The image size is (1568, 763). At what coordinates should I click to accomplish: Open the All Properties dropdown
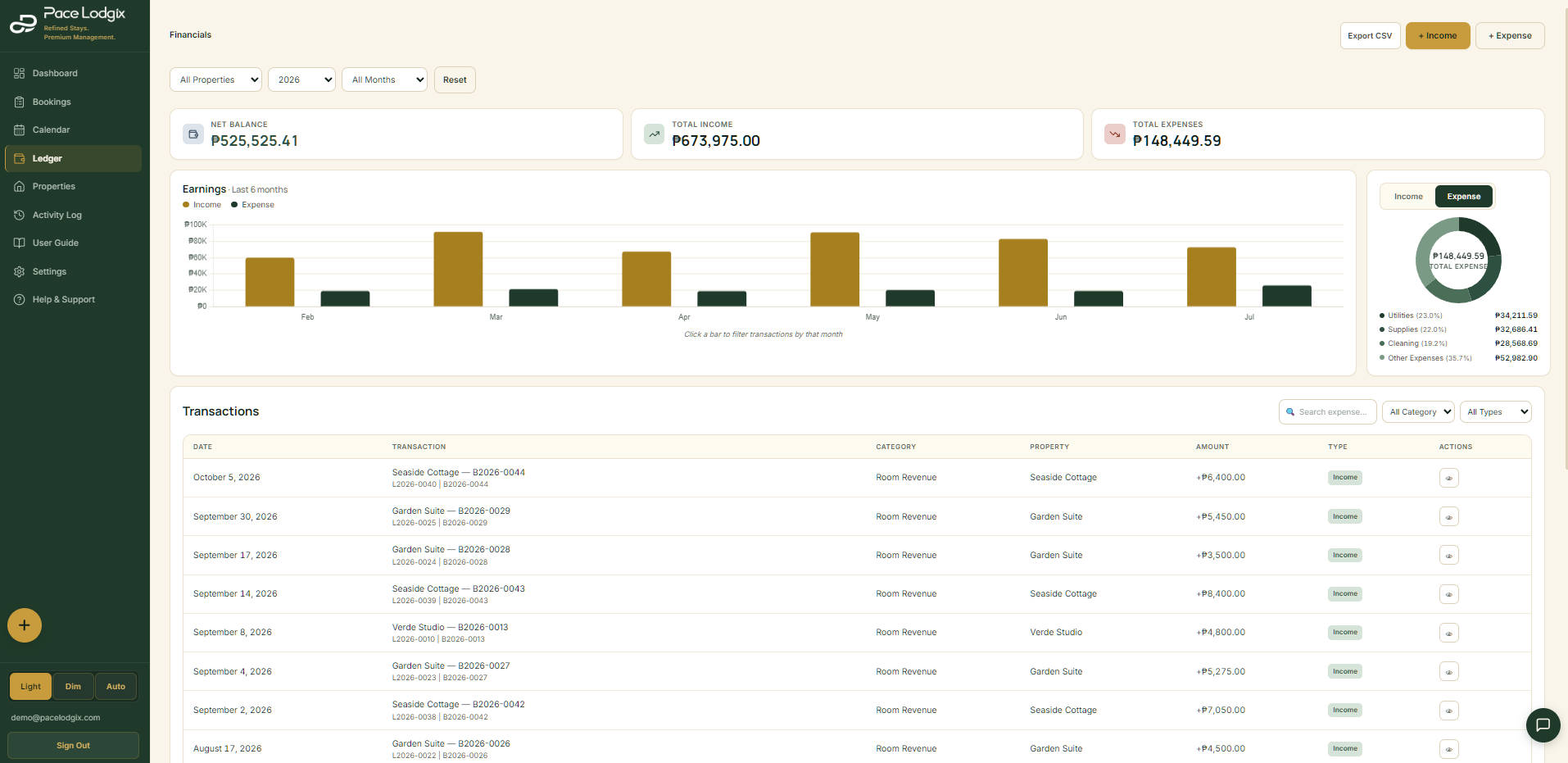216,79
